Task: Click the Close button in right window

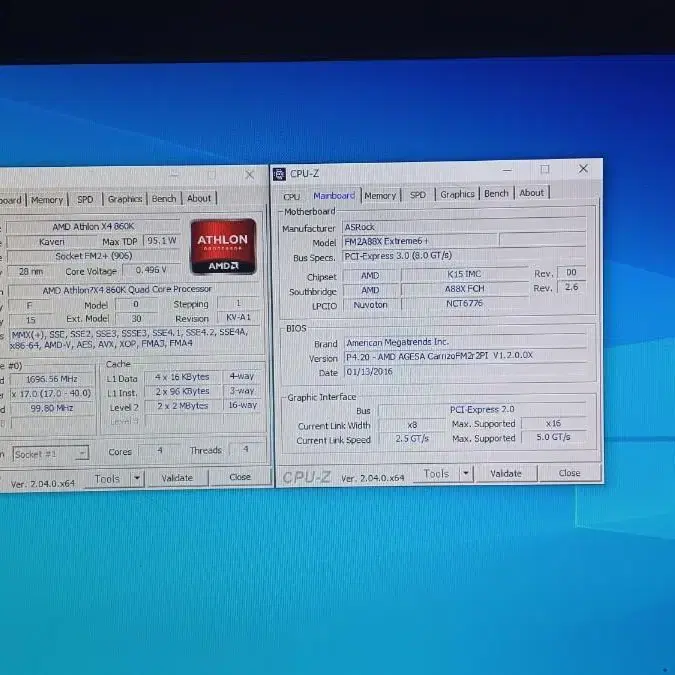Action: (x=570, y=473)
